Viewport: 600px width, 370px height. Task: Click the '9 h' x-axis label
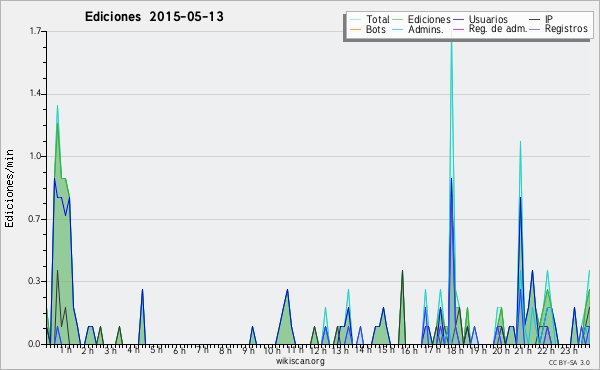[x=248, y=350]
